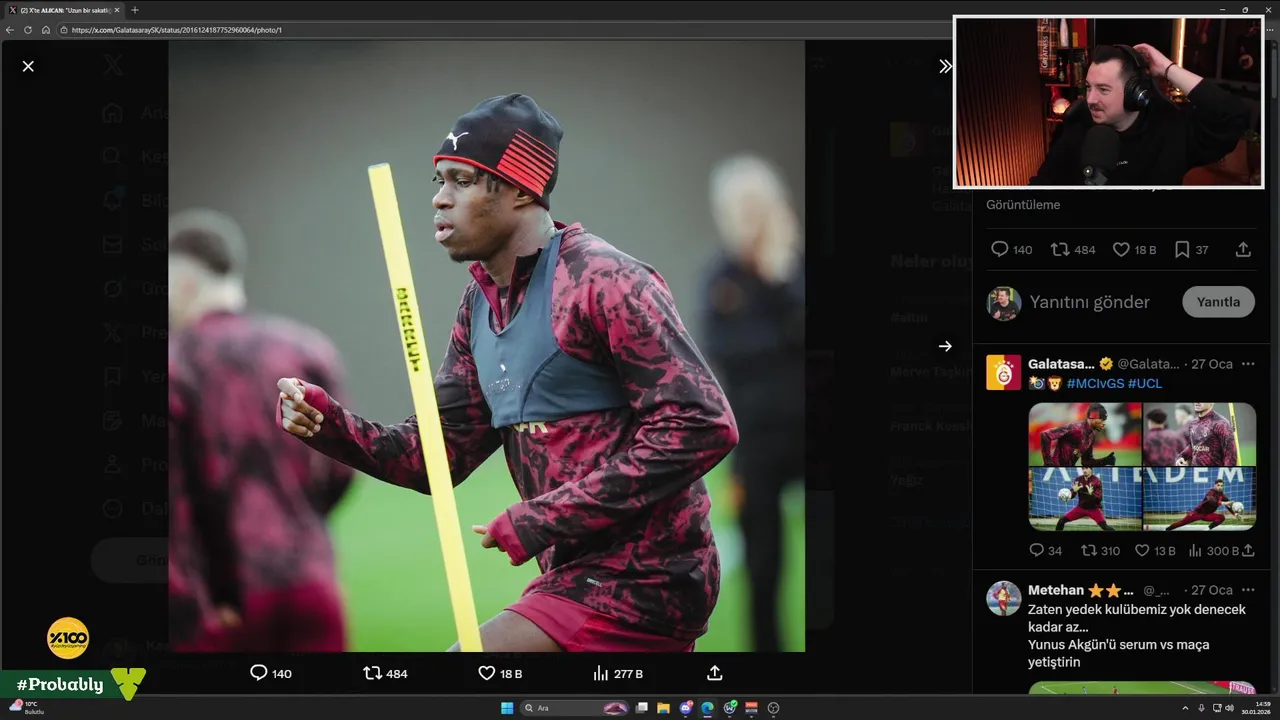Open a new browser tab
Screen dimensions: 1280x720
[135, 10]
